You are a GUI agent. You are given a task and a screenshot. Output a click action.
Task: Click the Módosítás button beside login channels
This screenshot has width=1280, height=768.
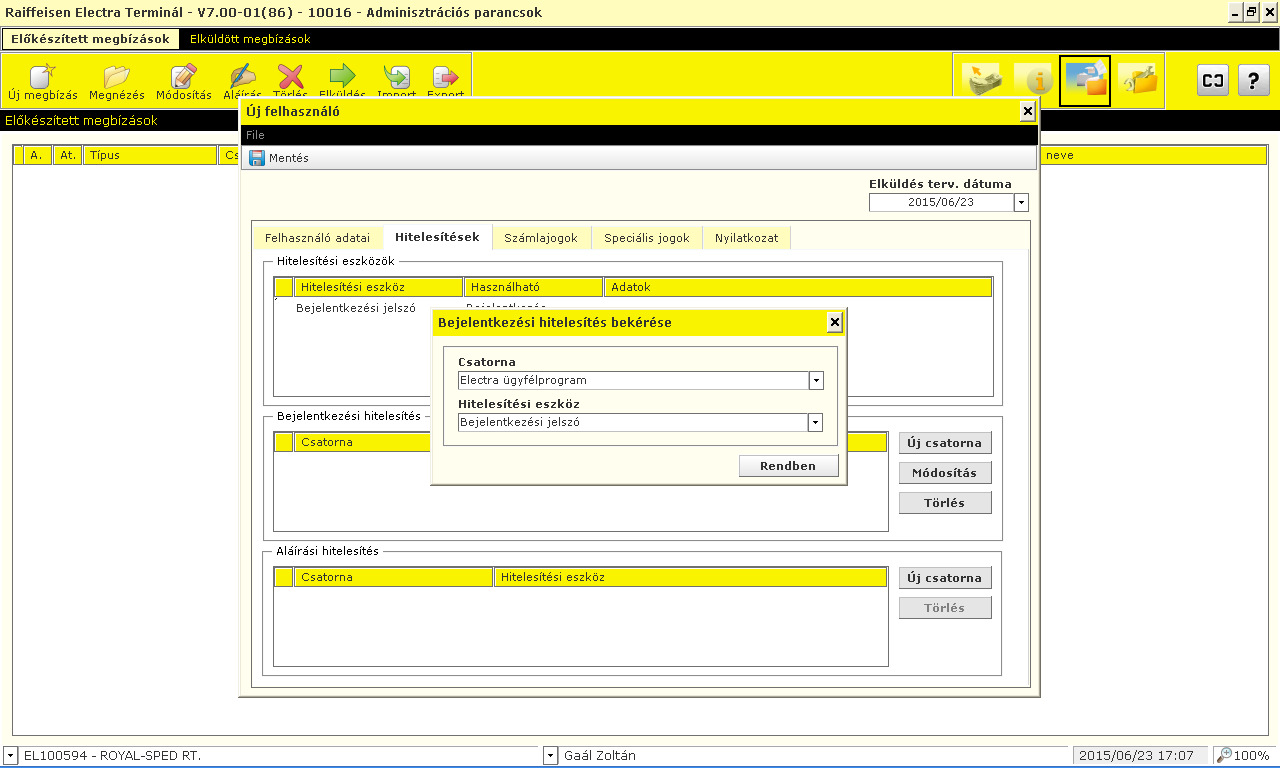(x=945, y=473)
